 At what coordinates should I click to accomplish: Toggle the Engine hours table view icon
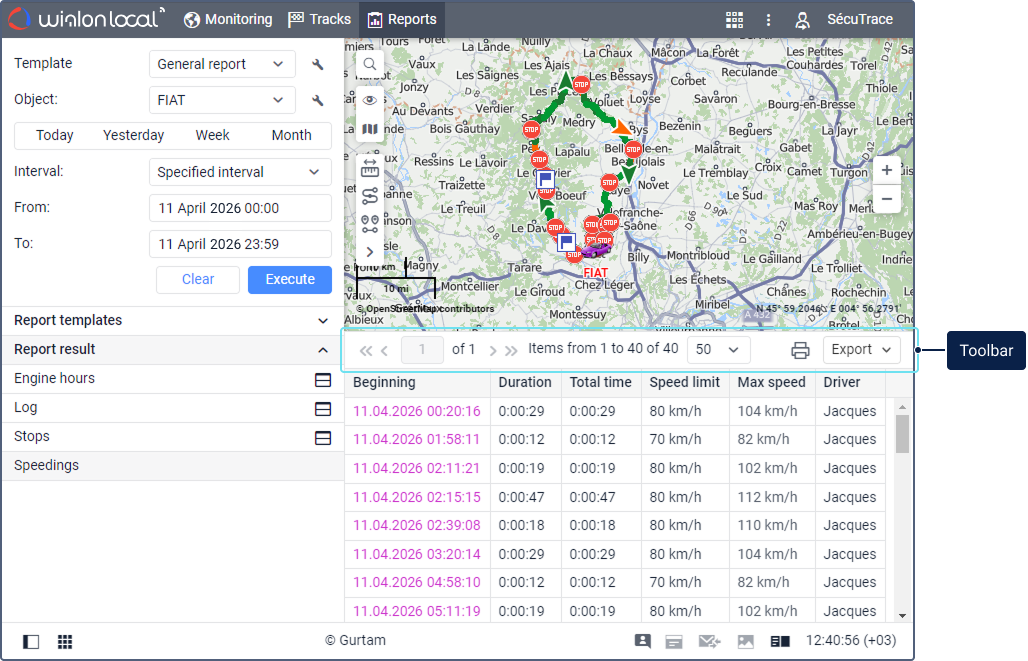323,380
